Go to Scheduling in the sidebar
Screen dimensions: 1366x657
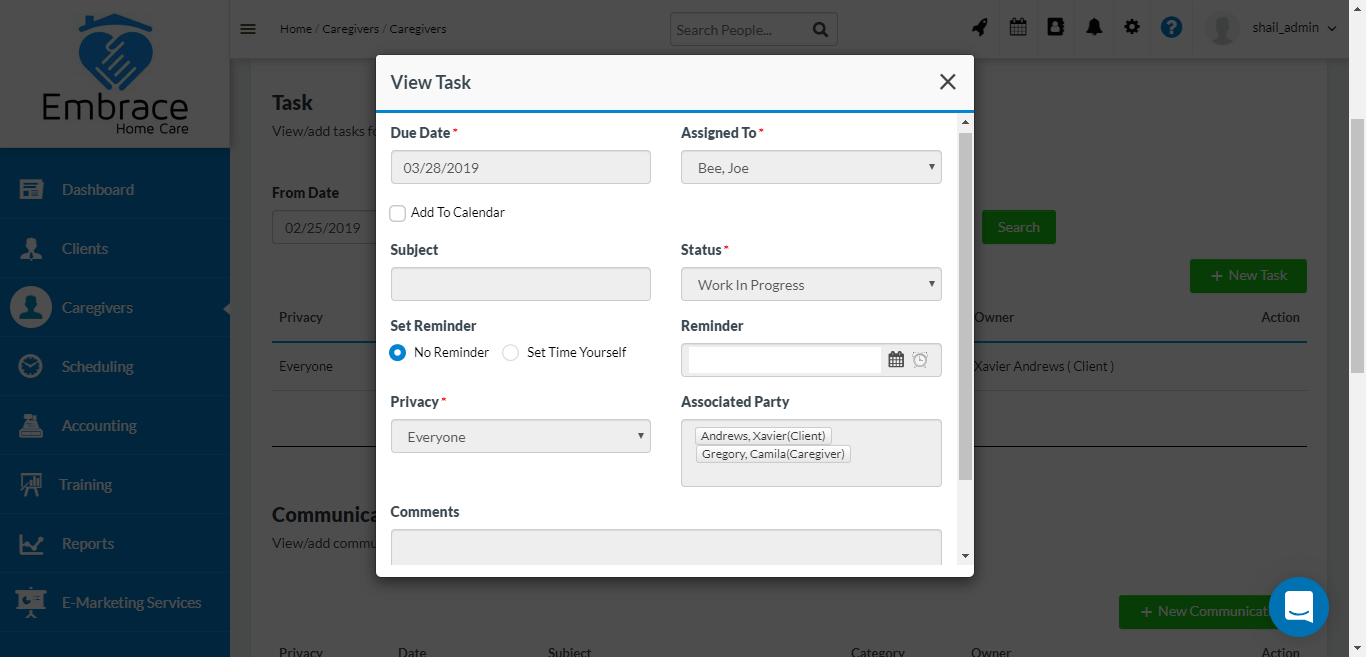coord(97,367)
